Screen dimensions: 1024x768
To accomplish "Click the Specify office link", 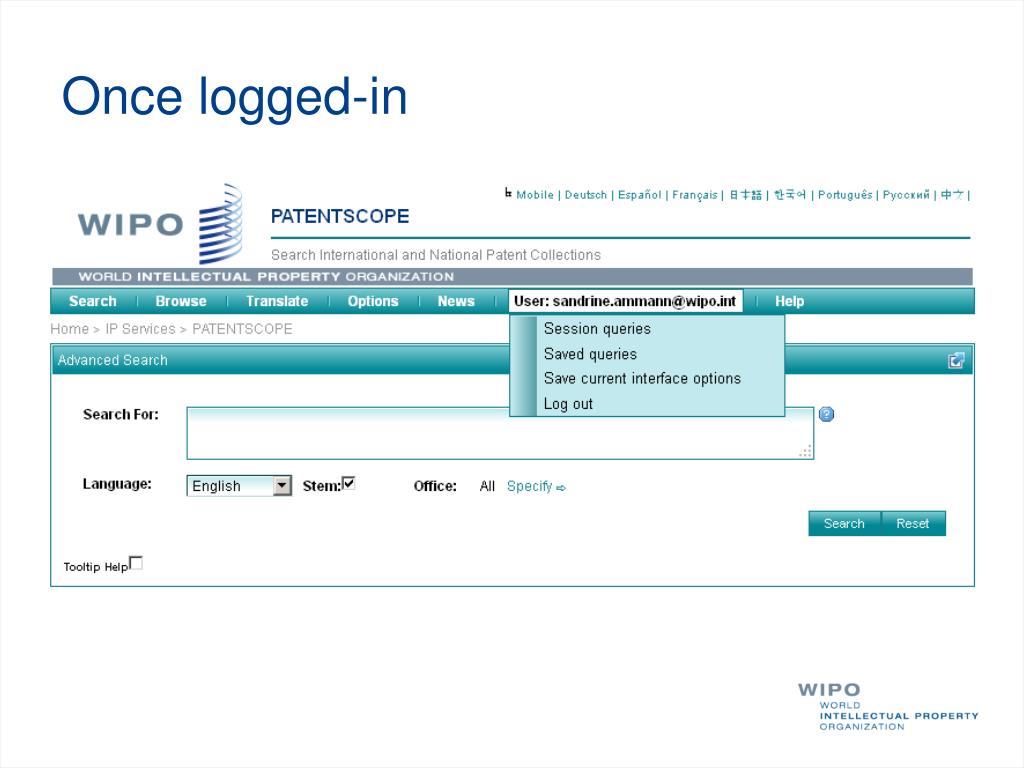I will tap(530, 487).
